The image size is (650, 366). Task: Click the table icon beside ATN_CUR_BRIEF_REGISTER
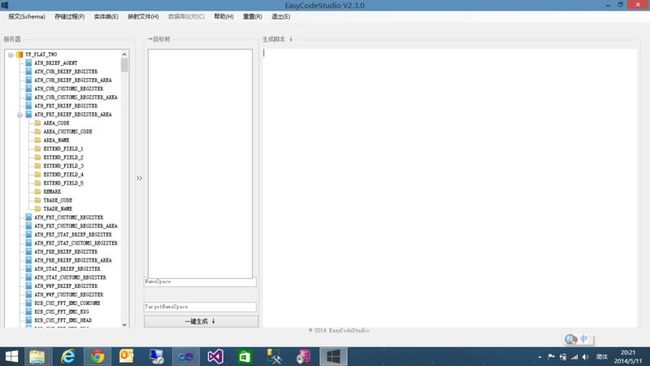(x=29, y=71)
